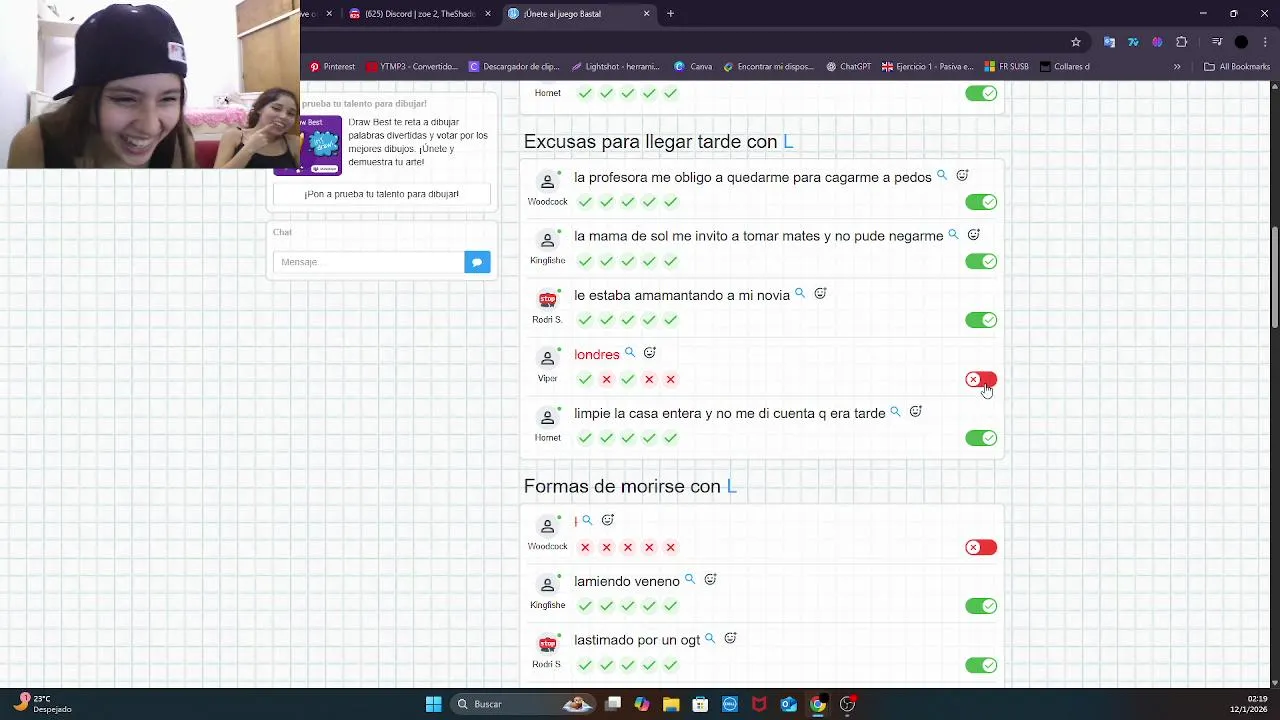Click '¡Pon a prueba tu talento para dibujar!' ad button
This screenshot has width=1280, height=720.
(382, 194)
